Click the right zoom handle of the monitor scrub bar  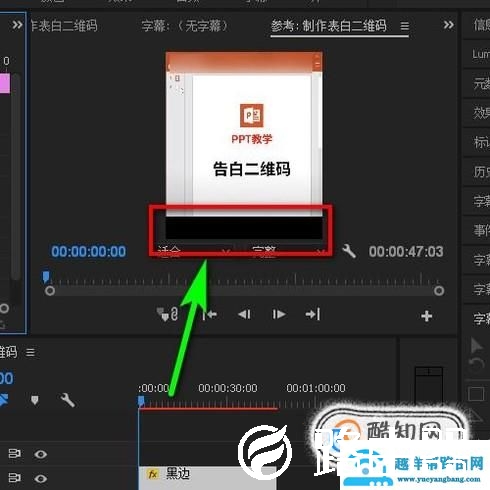tap(439, 291)
